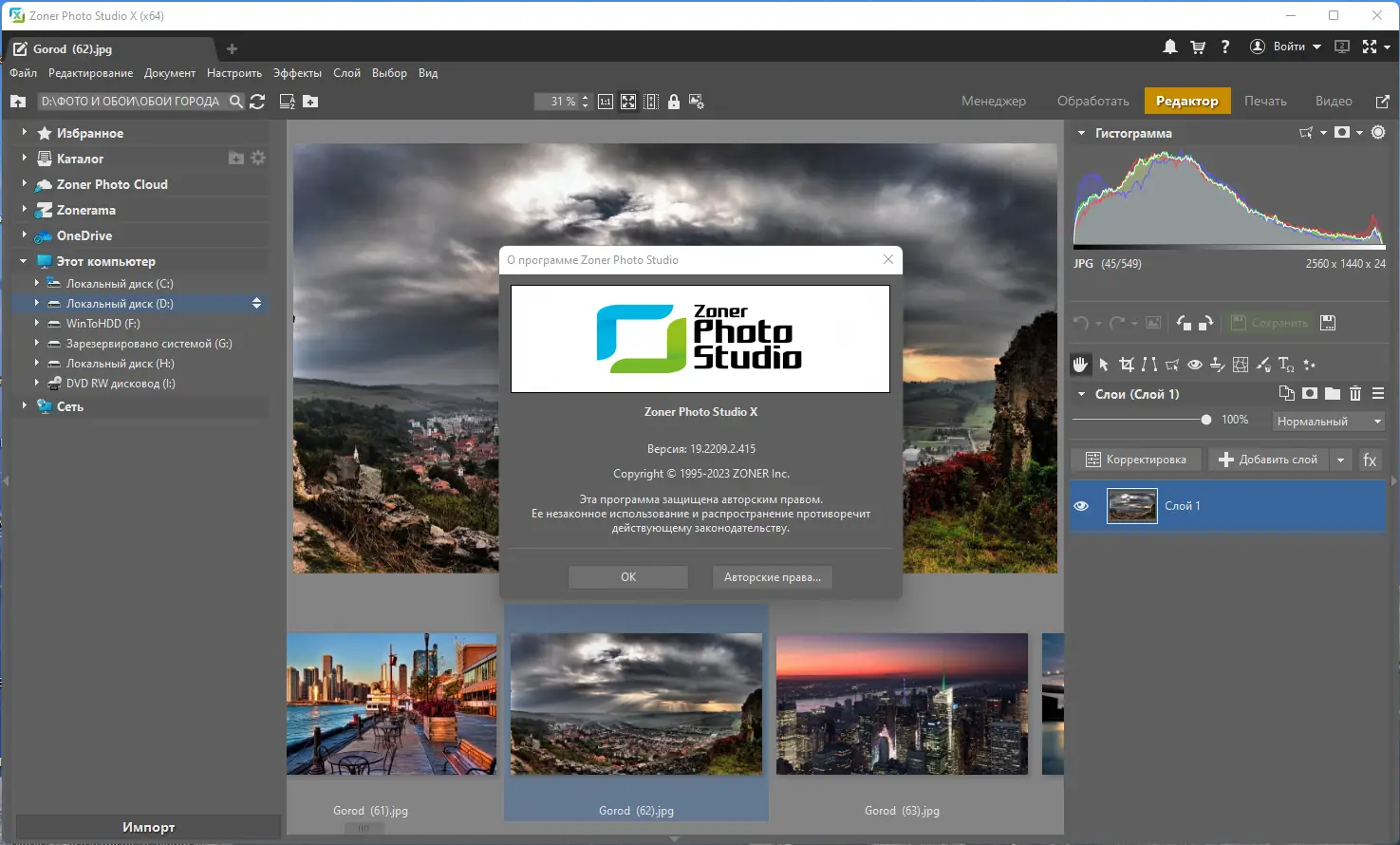Image resolution: width=1400 pixels, height=845 pixels.
Task: Open the Редактирование menu
Action: tap(91, 73)
